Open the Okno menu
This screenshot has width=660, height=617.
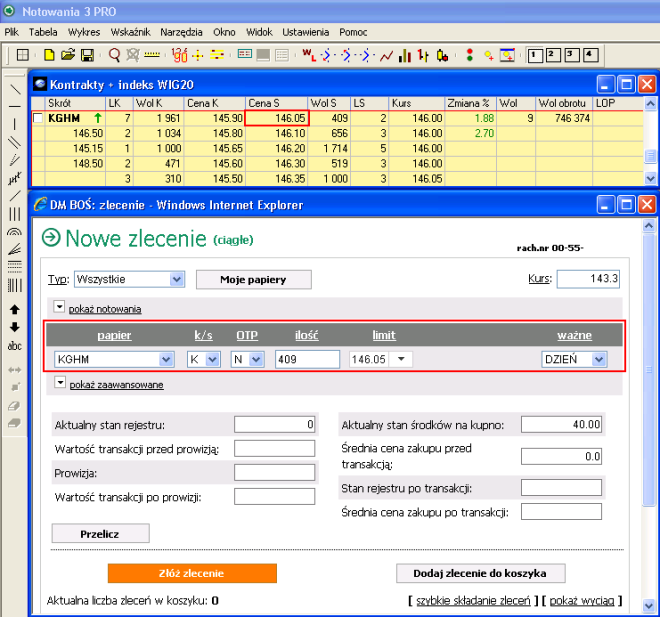point(224,32)
